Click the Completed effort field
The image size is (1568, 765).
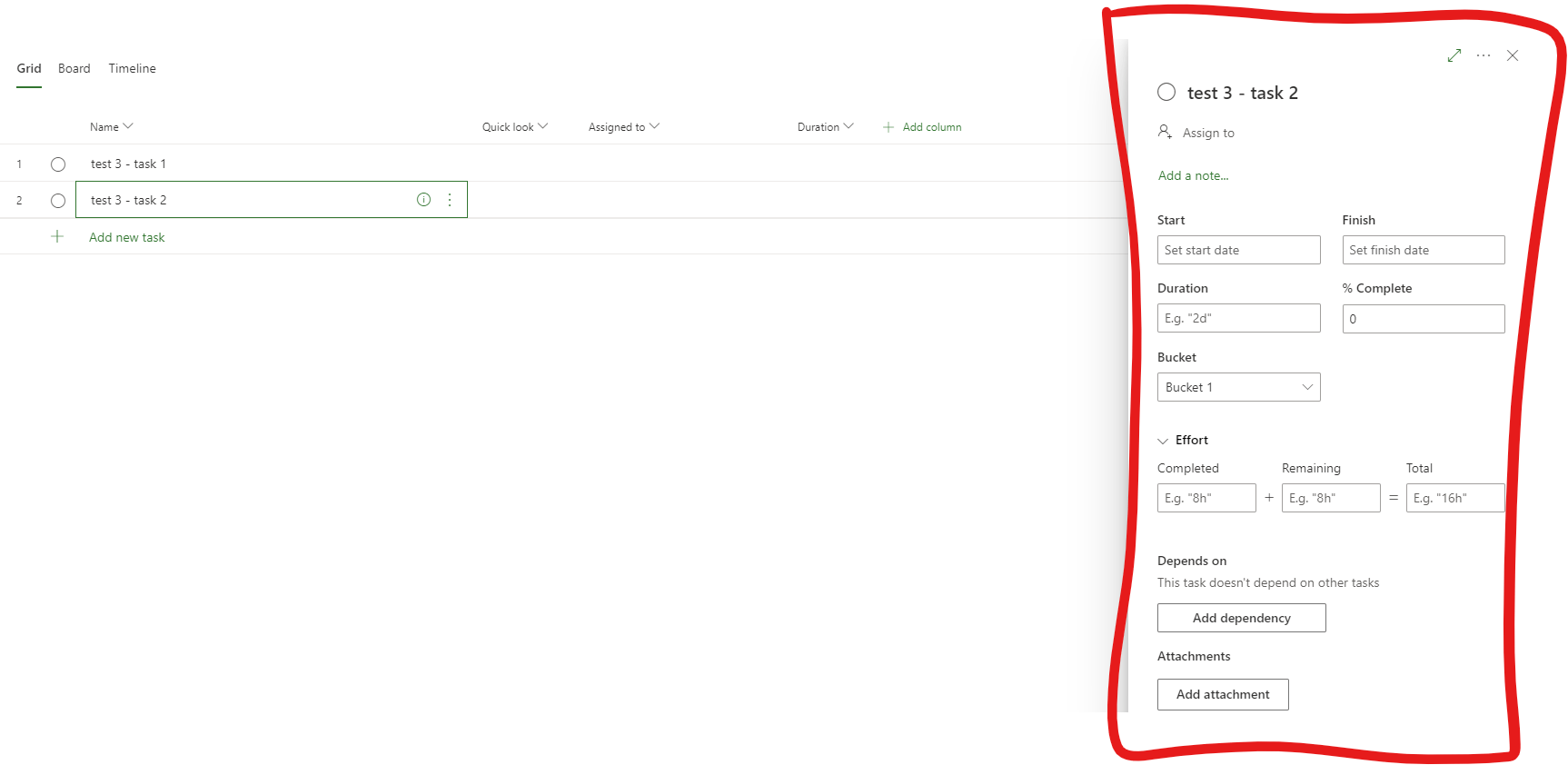pos(1206,498)
